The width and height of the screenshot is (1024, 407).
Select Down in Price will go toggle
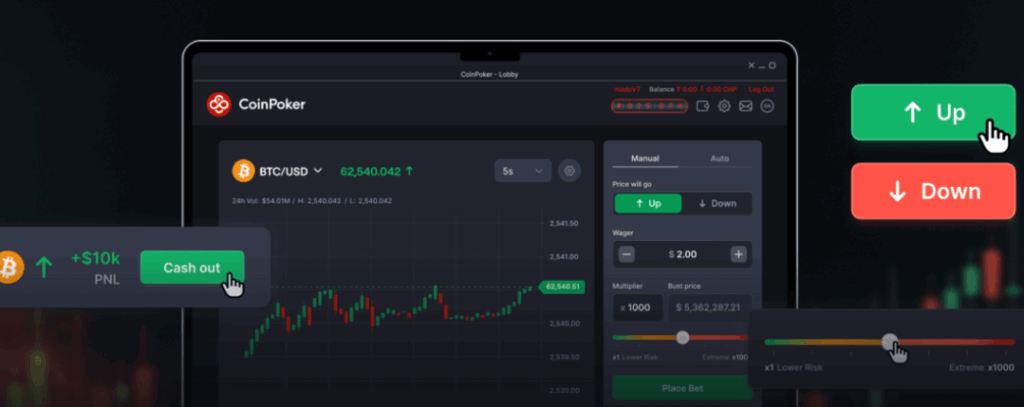(x=717, y=204)
